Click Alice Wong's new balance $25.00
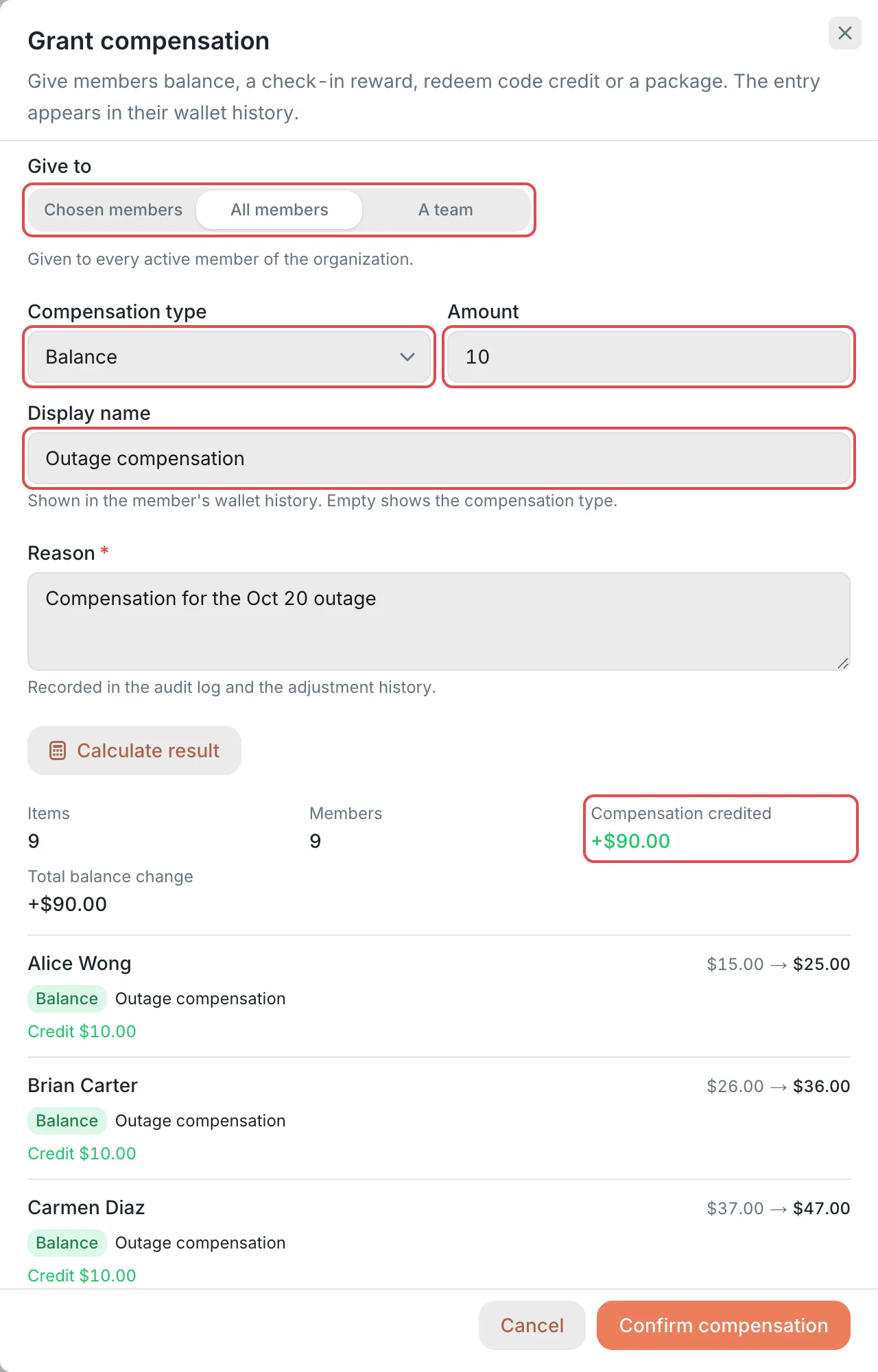This screenshot has height=1372, width=878. click(822, 964)
